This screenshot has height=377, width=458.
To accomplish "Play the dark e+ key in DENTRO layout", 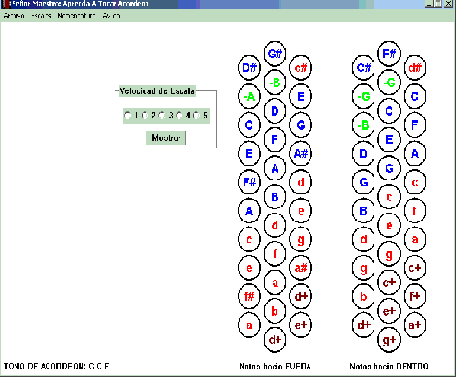I will (x=389, y=311).
